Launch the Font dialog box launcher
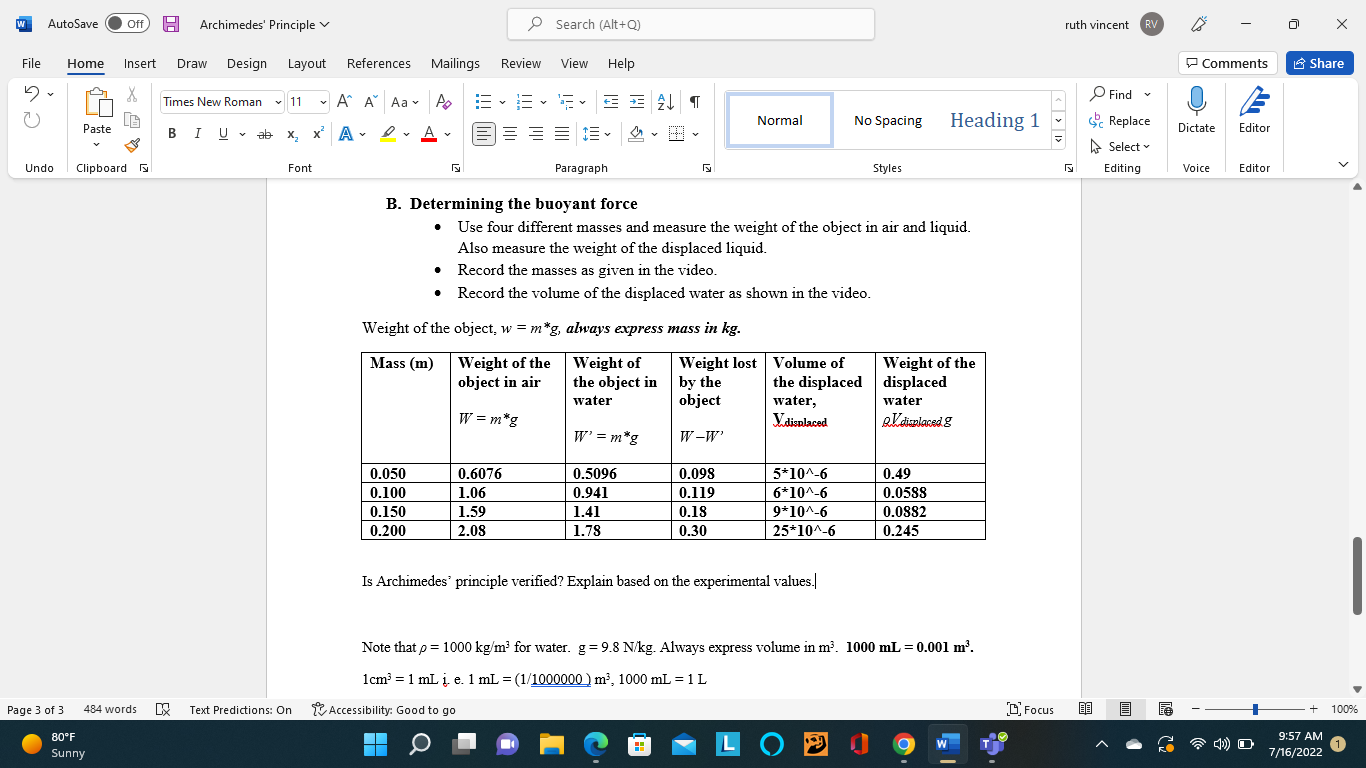This screenshot has height=768, width=1366. (x=456, y=168)
